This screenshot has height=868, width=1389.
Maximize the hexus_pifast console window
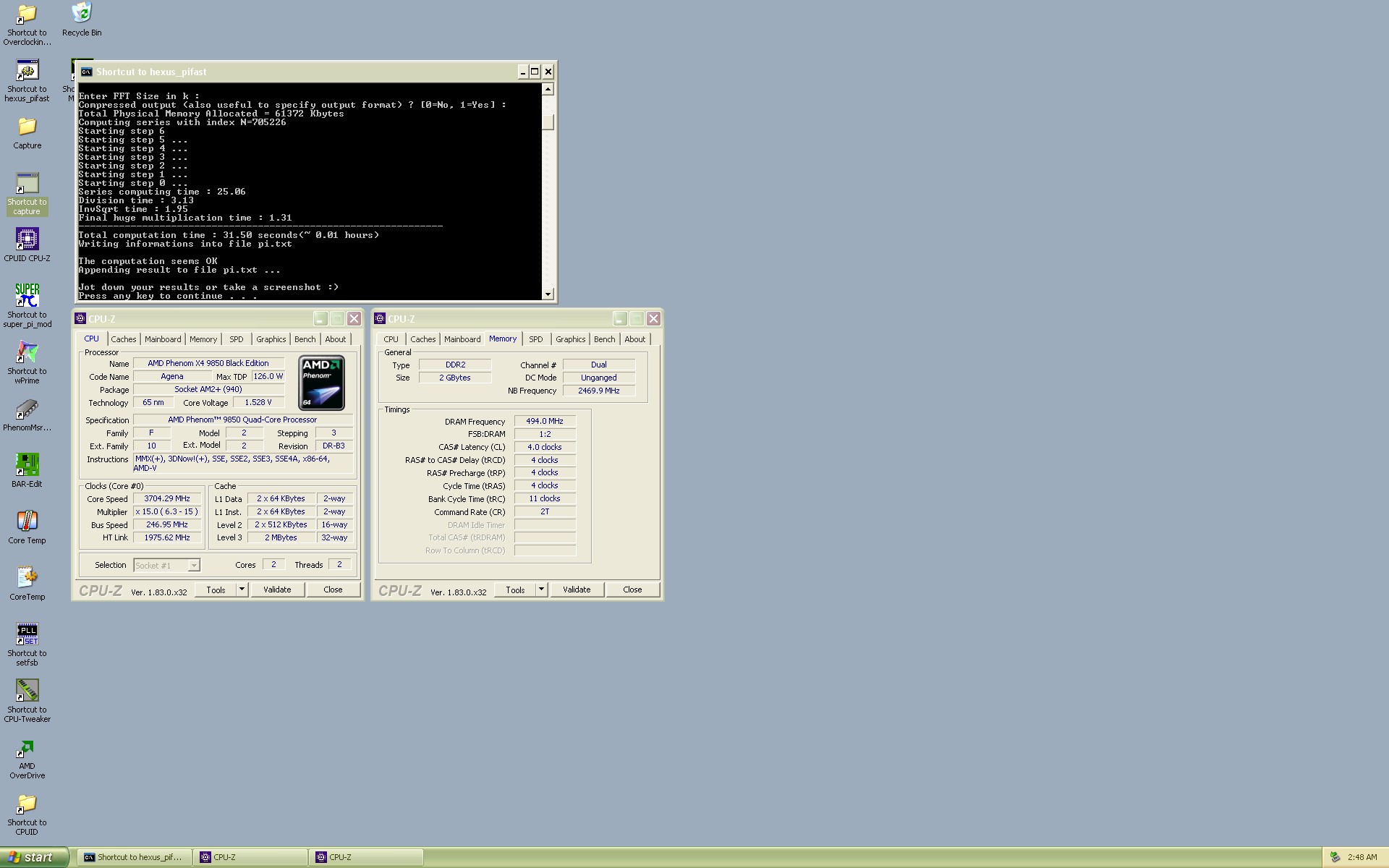pos(535,72)
